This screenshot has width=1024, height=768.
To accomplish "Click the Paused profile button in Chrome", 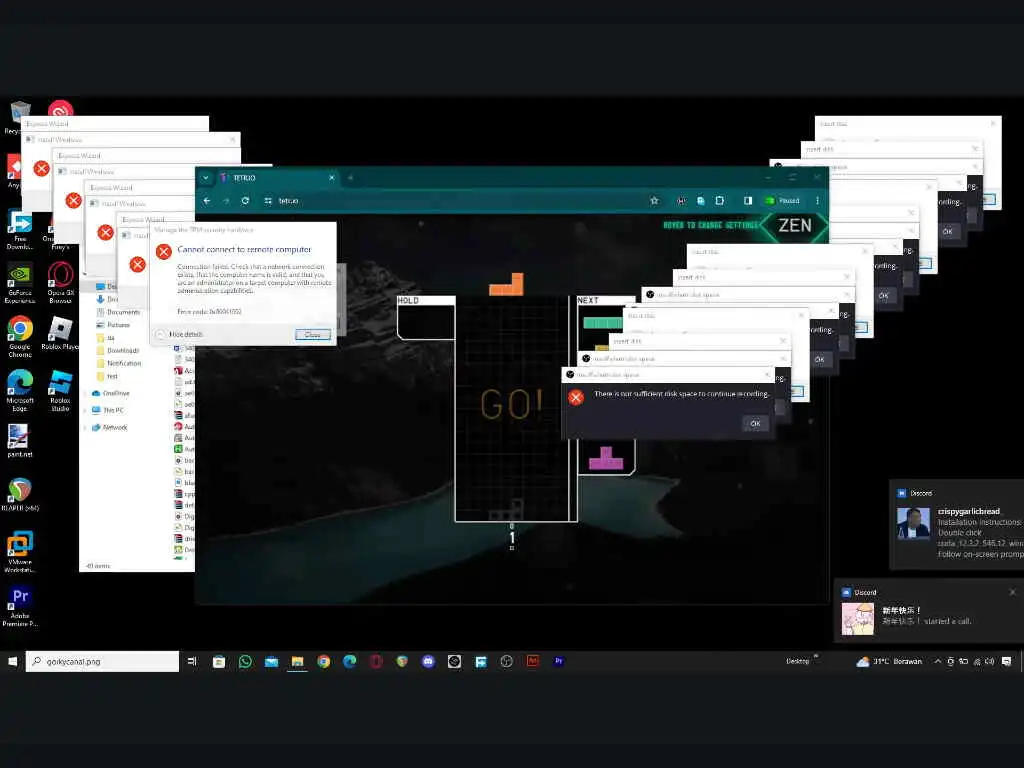I will point(782,200).
